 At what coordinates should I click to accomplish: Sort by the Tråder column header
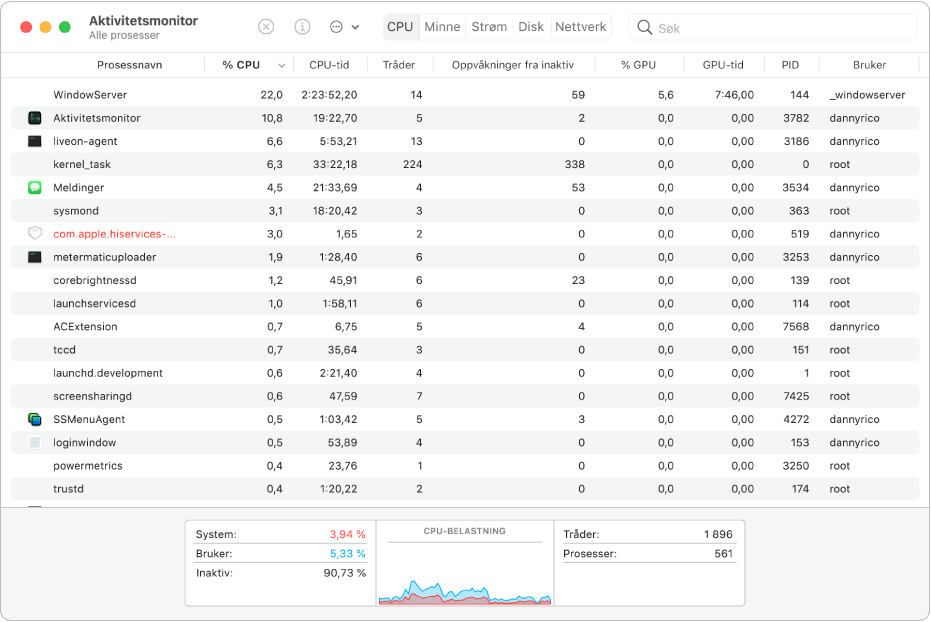click(399, 65)
